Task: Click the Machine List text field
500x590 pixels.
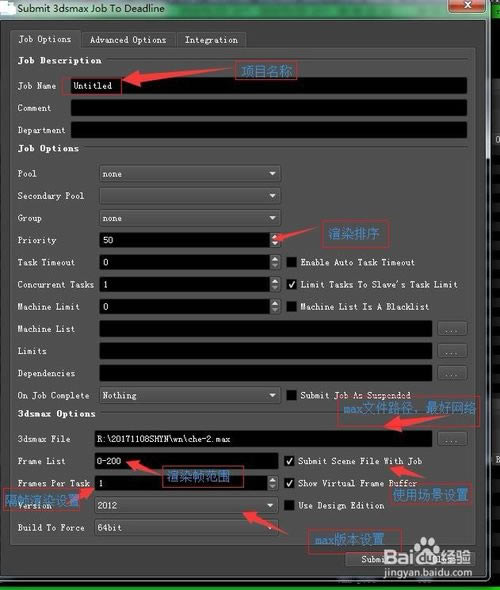Action: tap(266, 329)
